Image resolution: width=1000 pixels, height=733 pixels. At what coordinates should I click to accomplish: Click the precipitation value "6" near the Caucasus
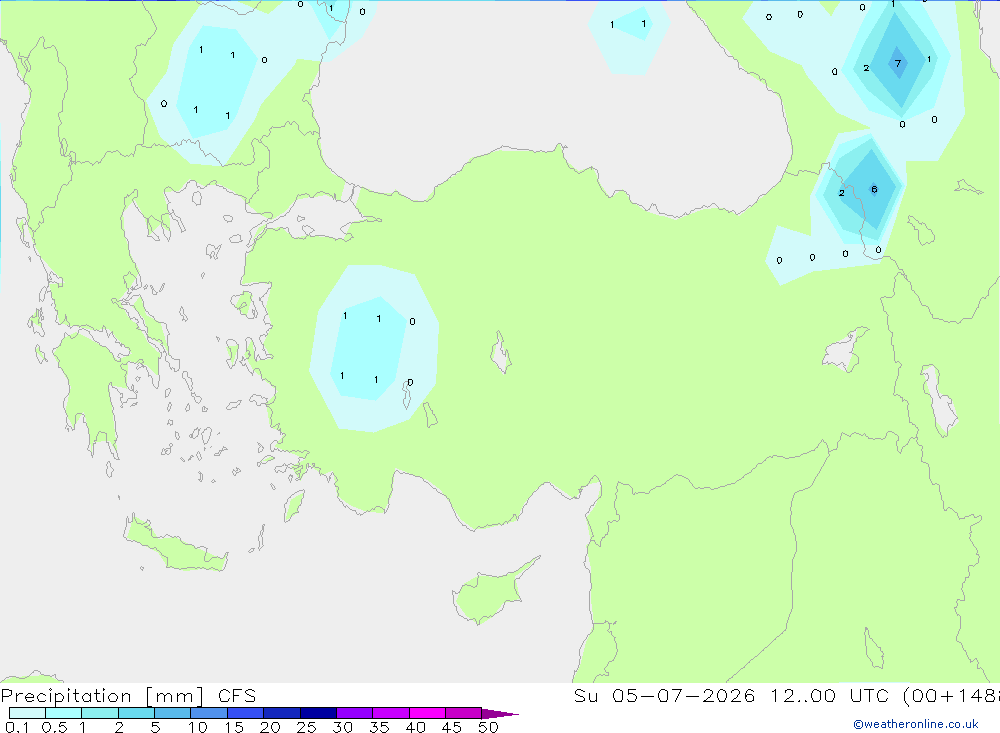pos(874,189)
